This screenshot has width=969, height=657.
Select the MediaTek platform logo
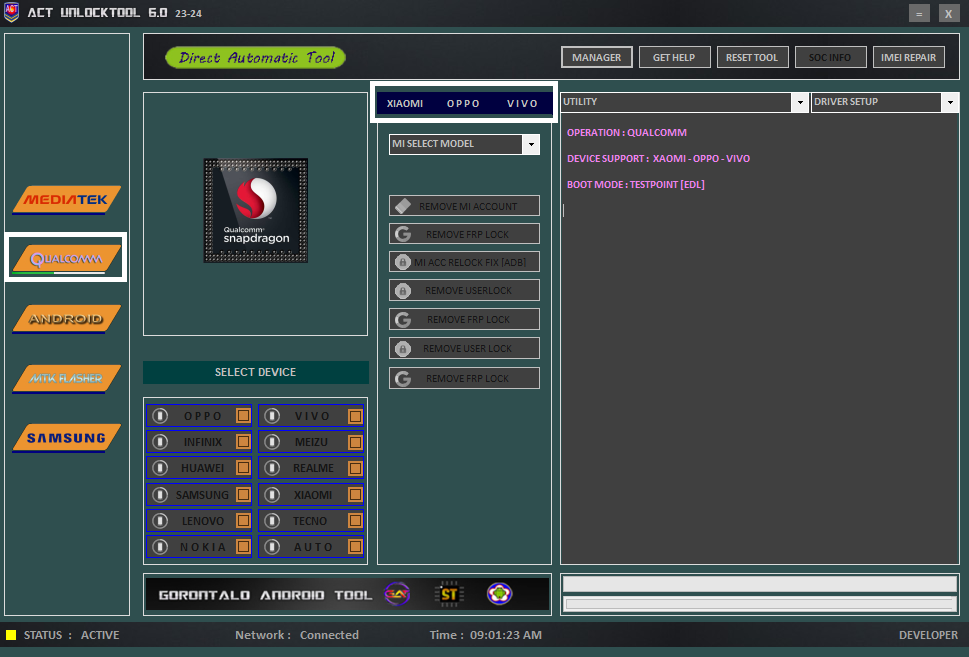pos(66,200)
